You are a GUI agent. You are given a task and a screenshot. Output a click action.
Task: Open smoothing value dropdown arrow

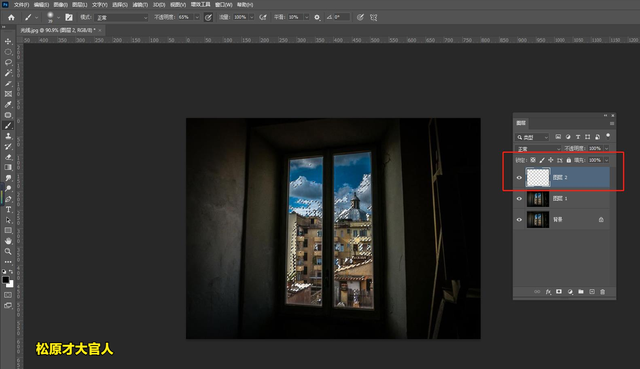coord(306,17)
